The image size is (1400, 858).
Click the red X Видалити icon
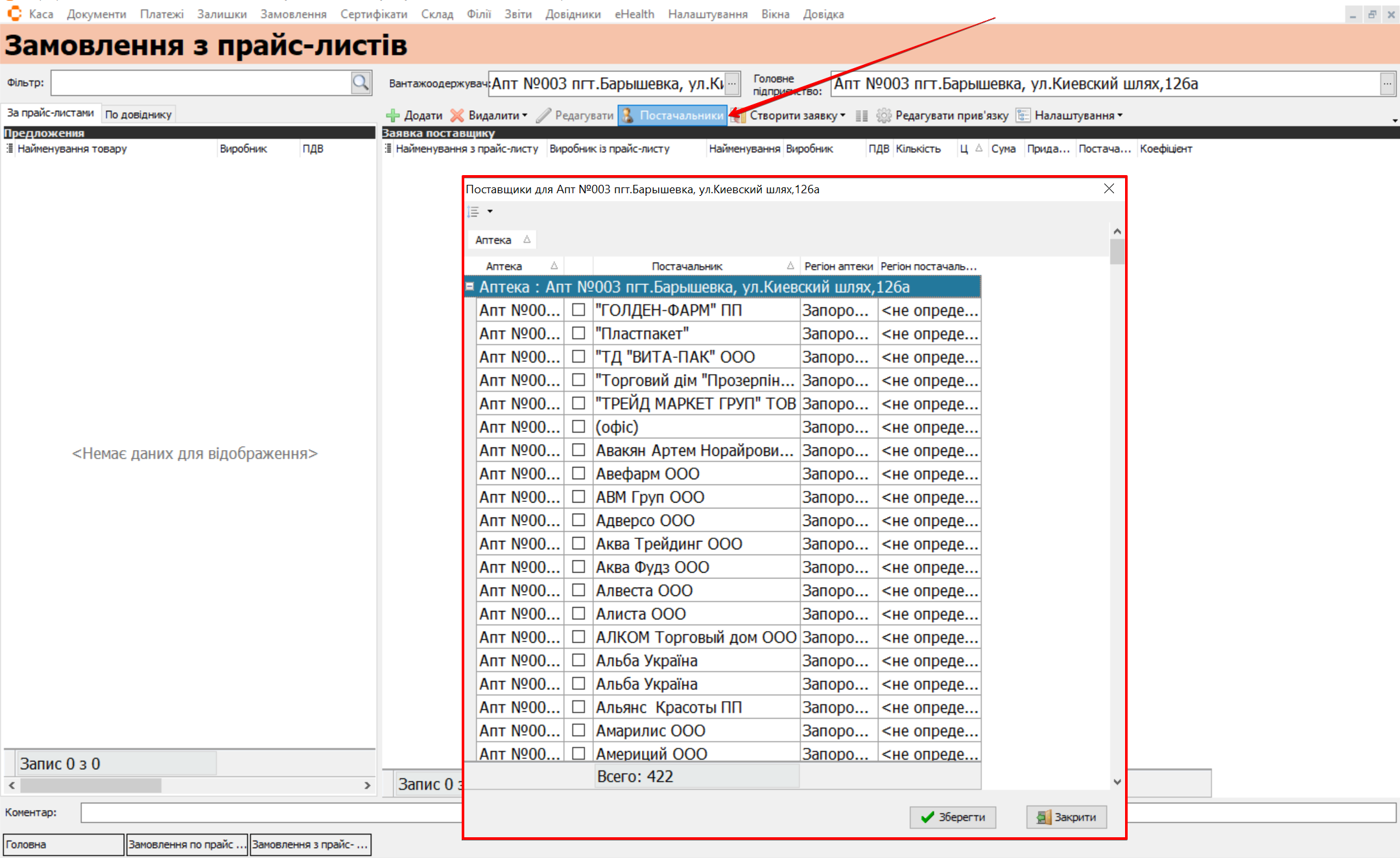[457, 115]
